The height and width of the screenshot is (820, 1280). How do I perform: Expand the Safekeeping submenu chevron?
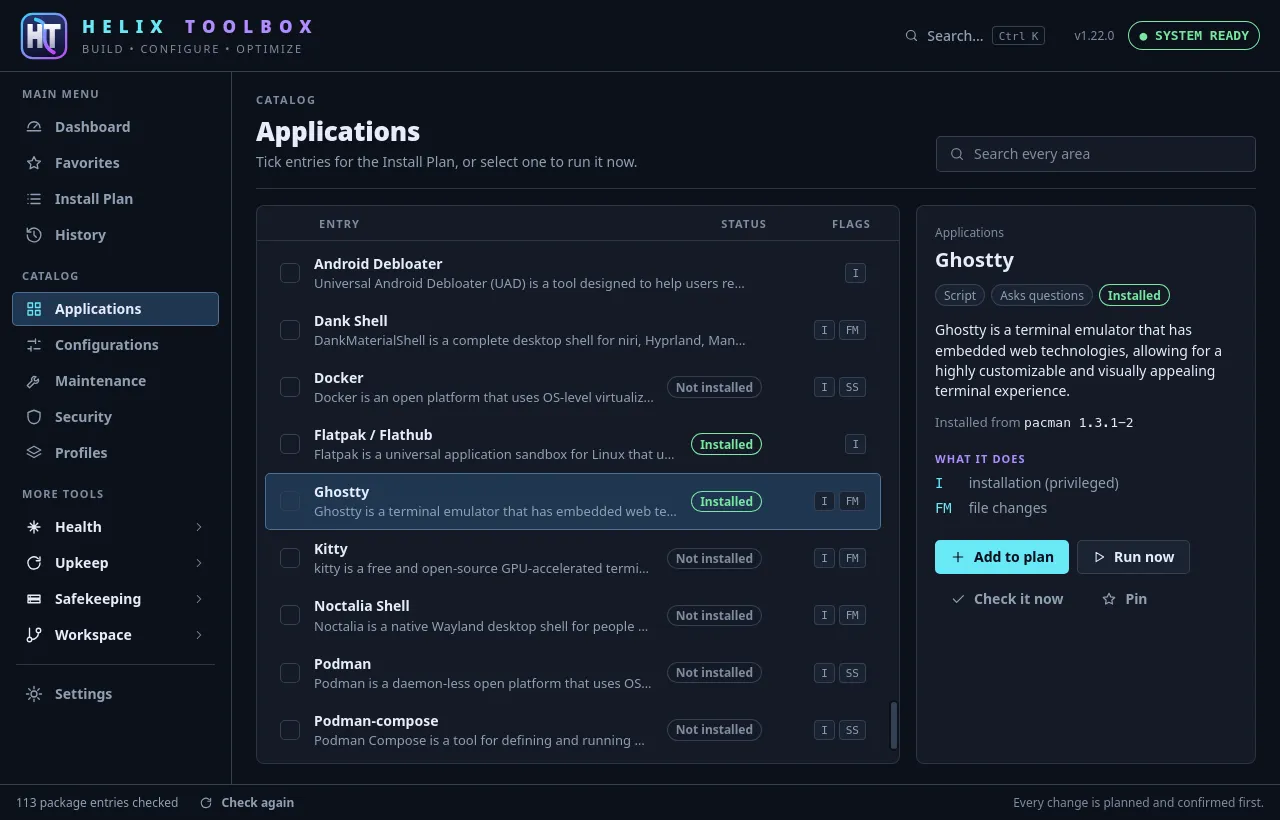199,599
